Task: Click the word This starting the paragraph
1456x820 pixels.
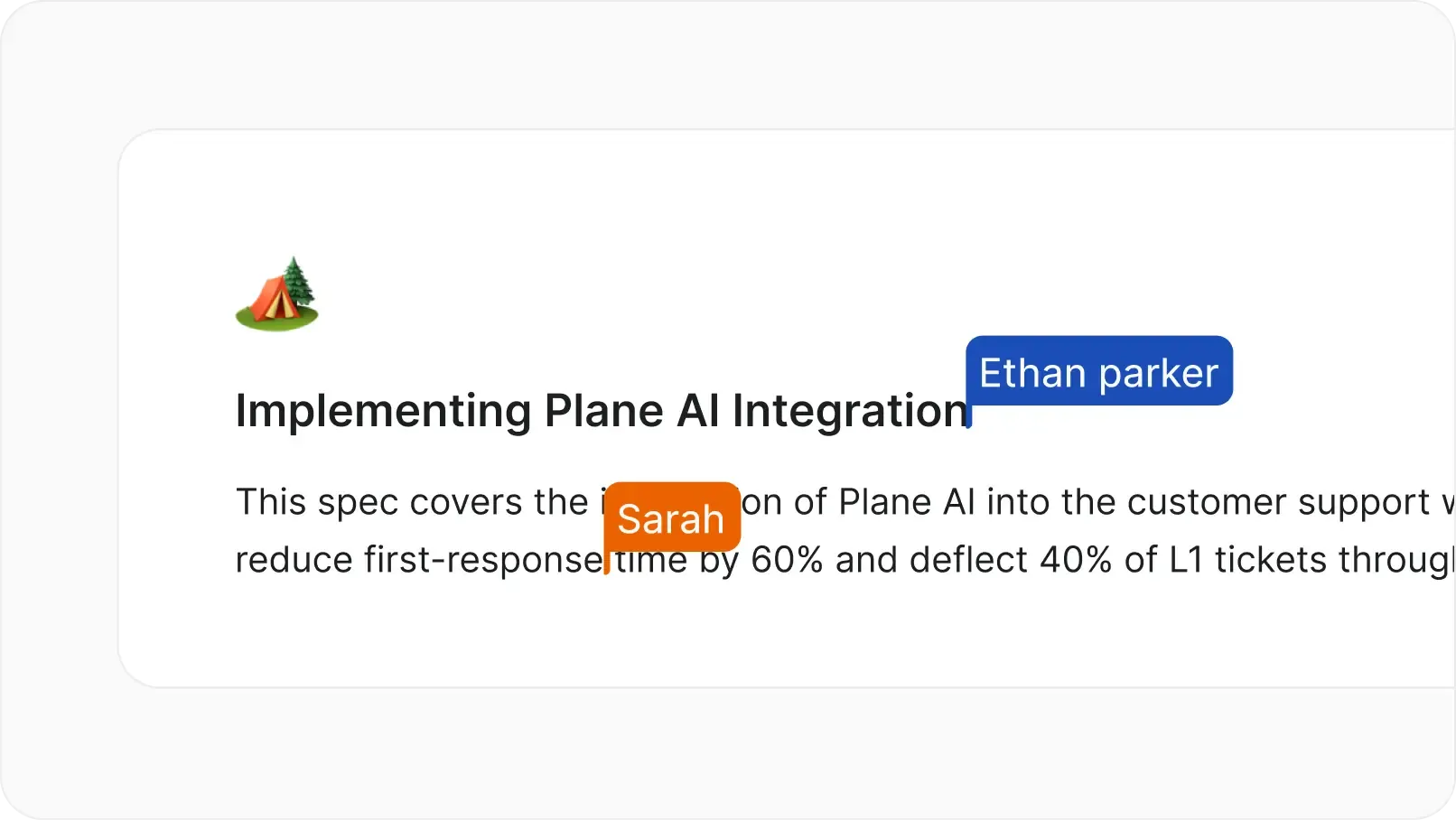Action: pos(270,502)
